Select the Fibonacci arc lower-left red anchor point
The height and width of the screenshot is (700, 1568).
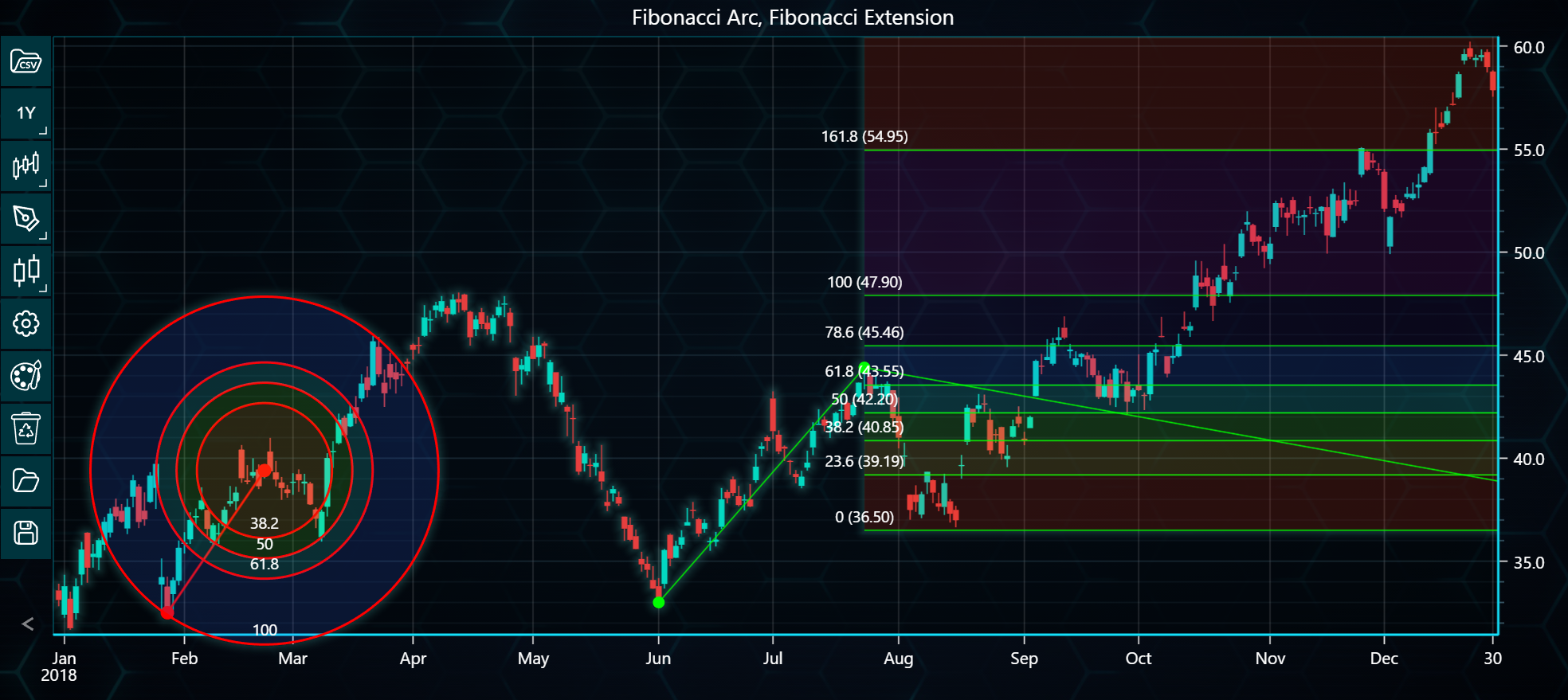[167, 612]
